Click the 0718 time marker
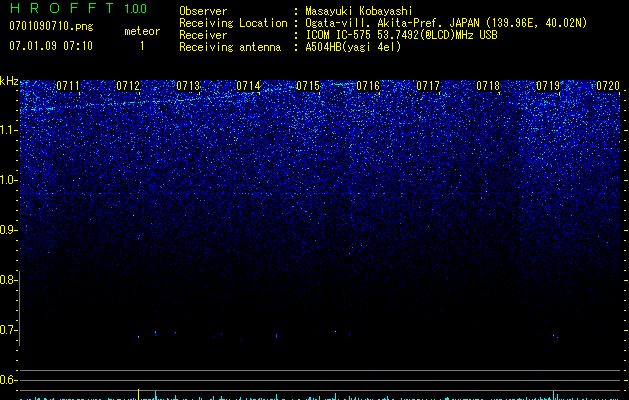 click(488, 86)
